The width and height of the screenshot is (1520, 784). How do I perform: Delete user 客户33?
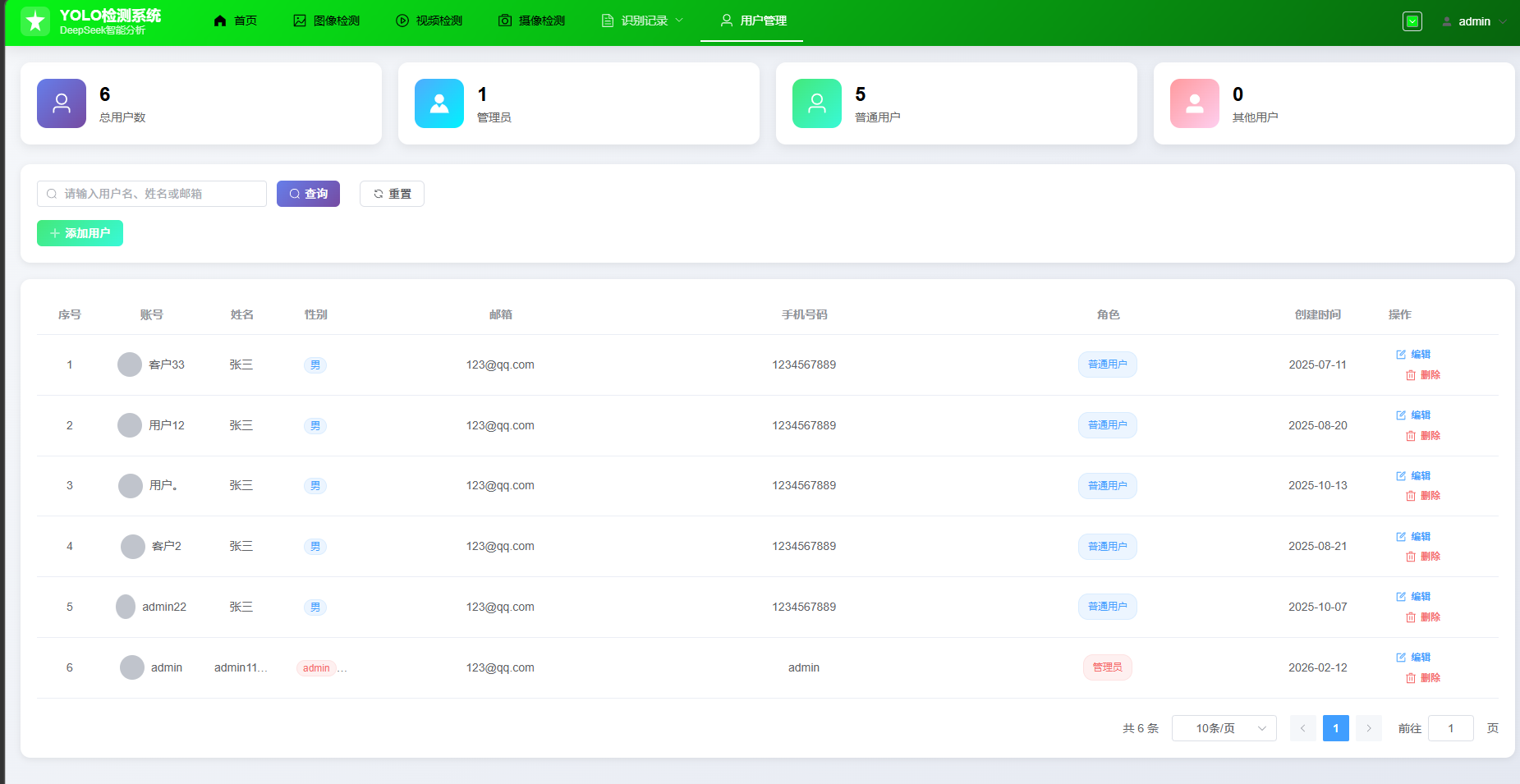tap(1423, 375)
